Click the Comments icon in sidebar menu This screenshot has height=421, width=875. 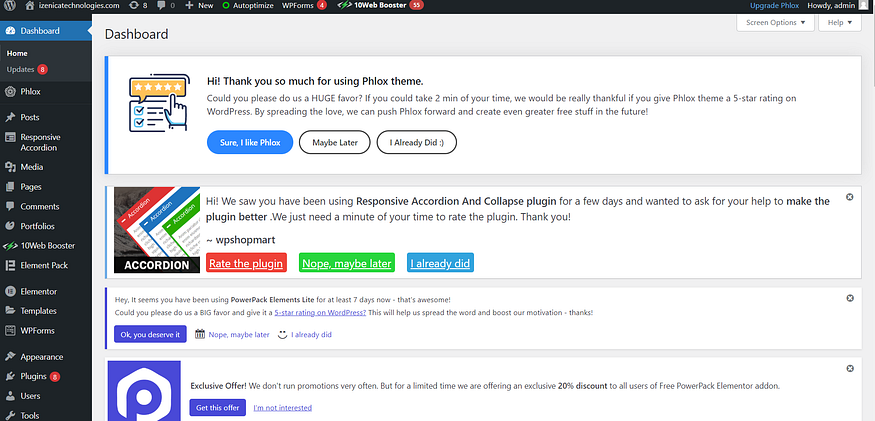tap(10, 207)
